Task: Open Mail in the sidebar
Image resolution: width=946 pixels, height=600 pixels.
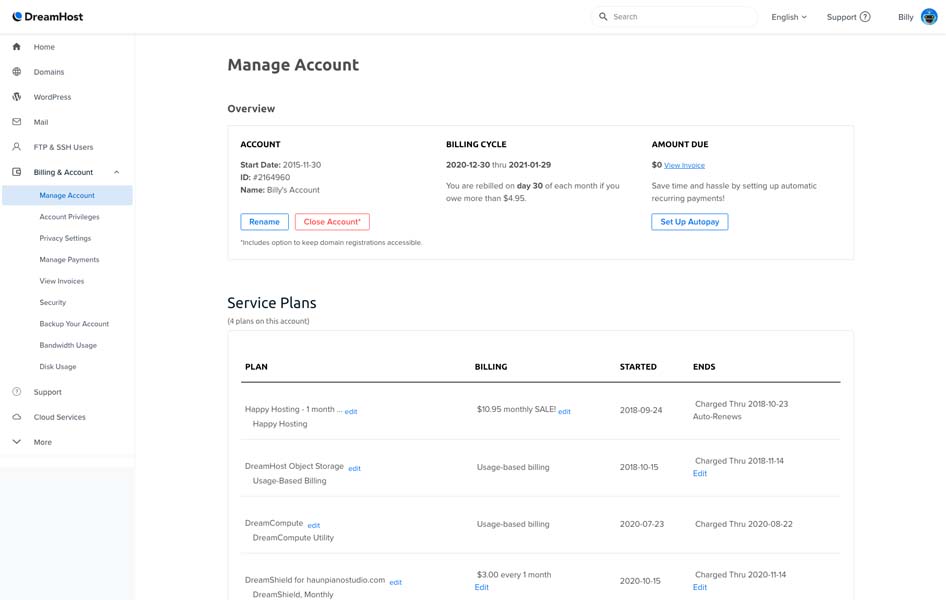Action: click(41, 122)
